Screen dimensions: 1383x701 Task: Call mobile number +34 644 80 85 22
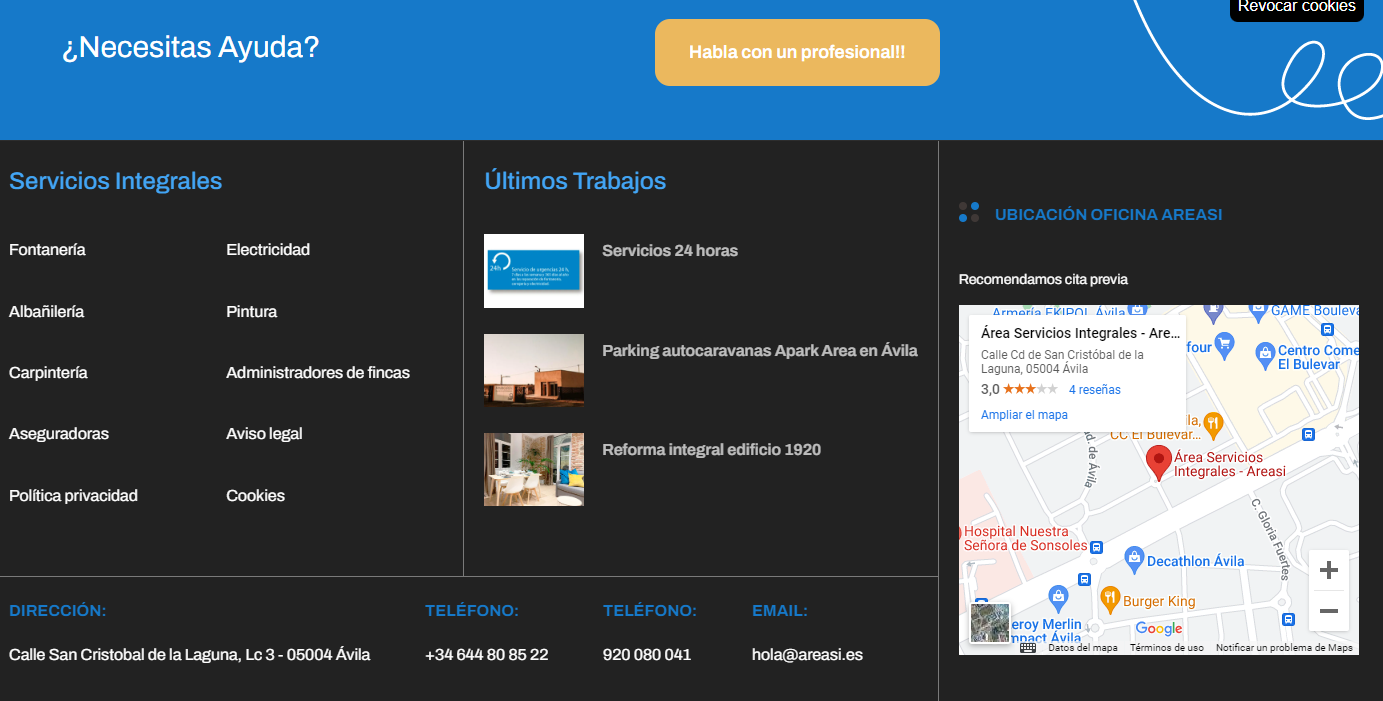(487, 655)
